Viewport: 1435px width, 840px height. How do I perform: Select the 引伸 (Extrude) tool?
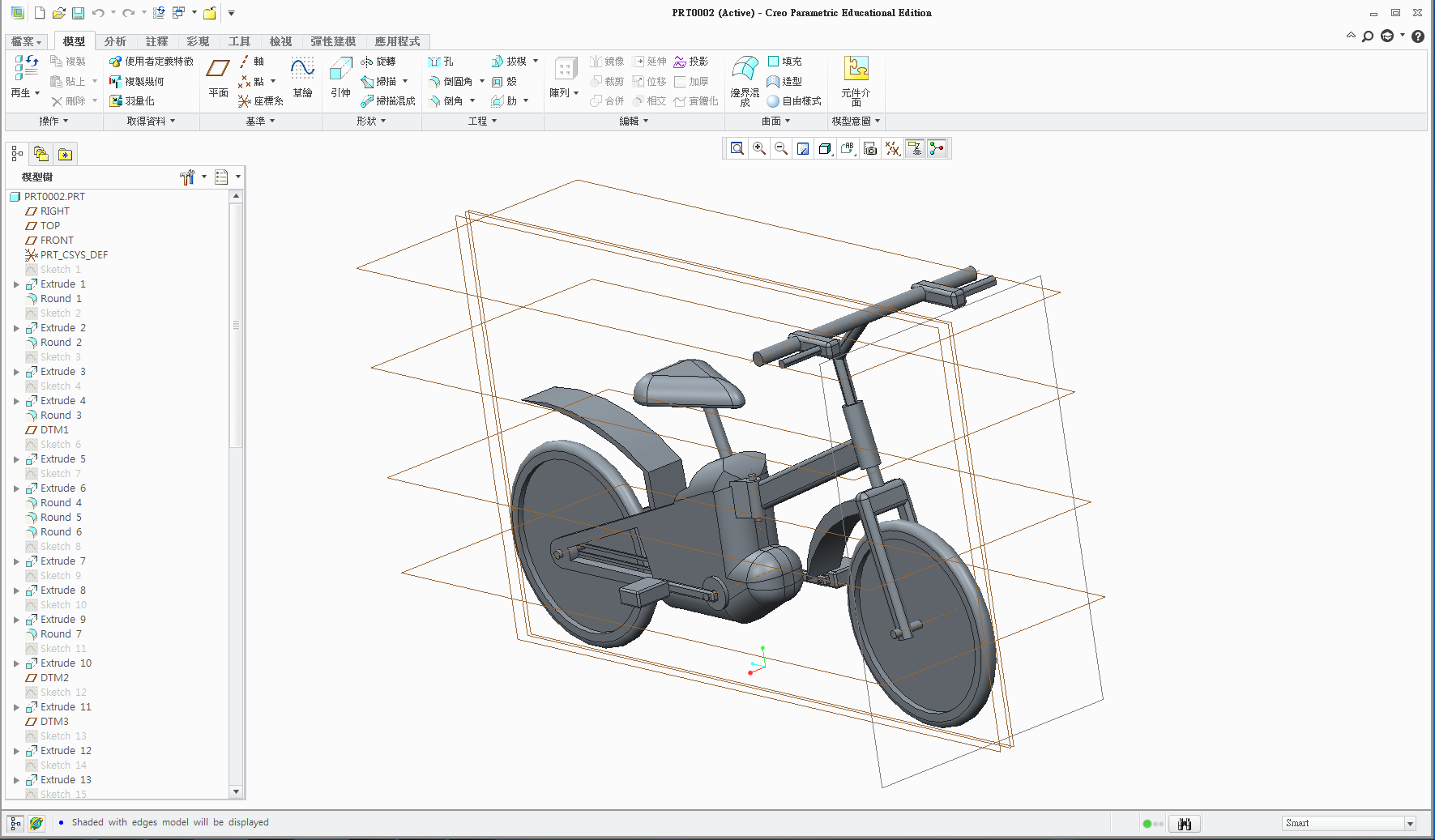[340, 78]
